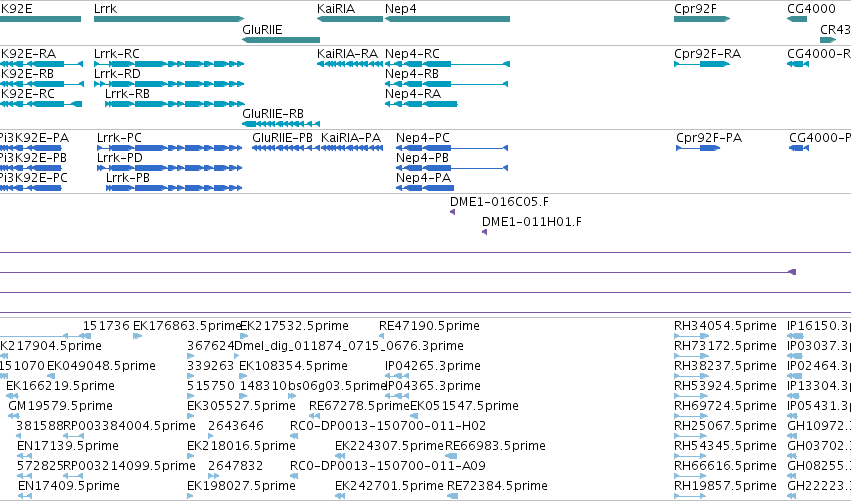Select the RH25067.5prime EST feature

[x=691, y=436]
